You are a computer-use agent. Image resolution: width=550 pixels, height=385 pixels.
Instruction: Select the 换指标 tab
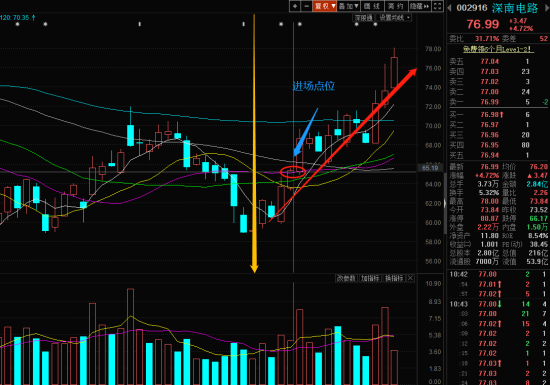394,278
